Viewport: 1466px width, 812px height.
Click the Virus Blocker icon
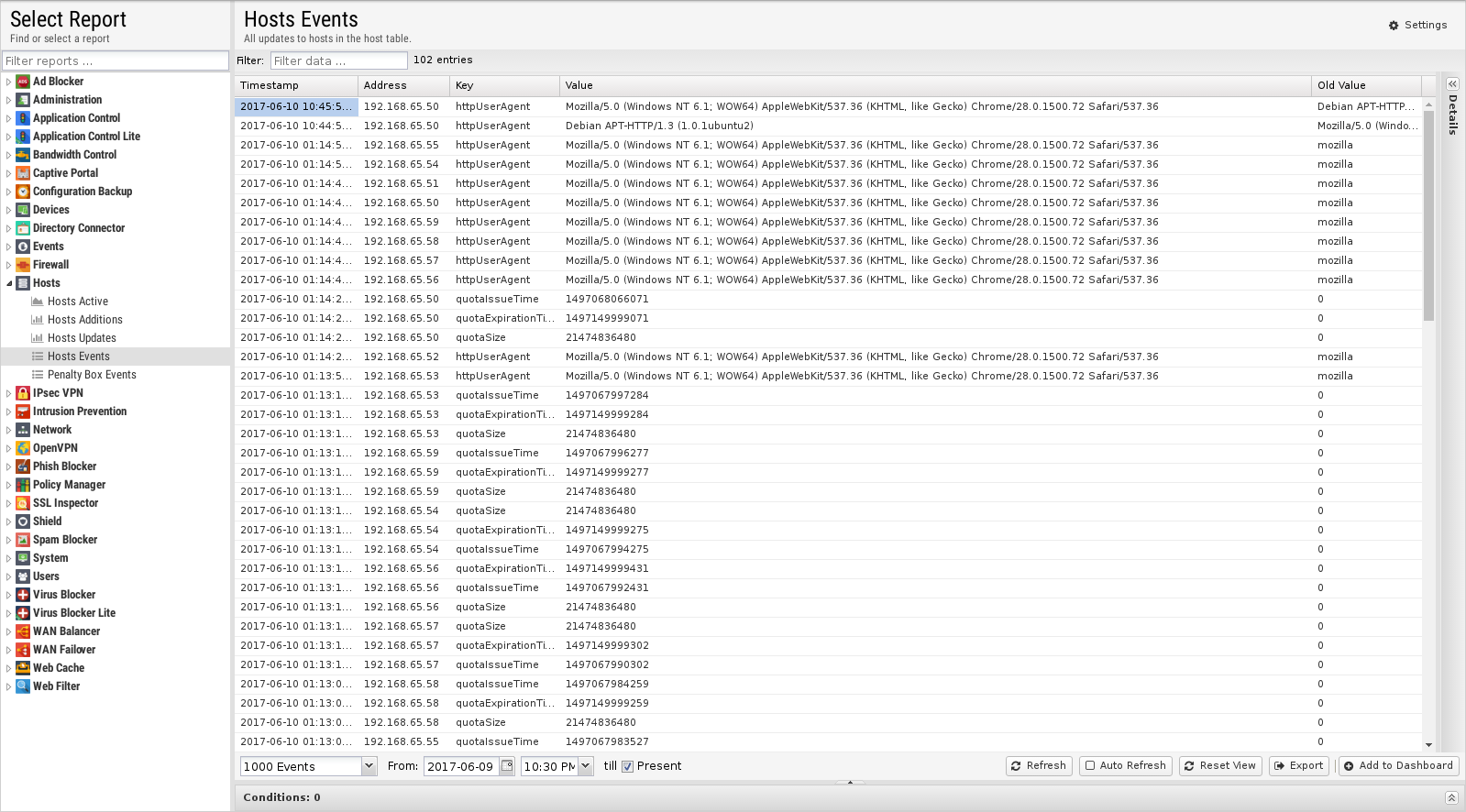(23, 595)
